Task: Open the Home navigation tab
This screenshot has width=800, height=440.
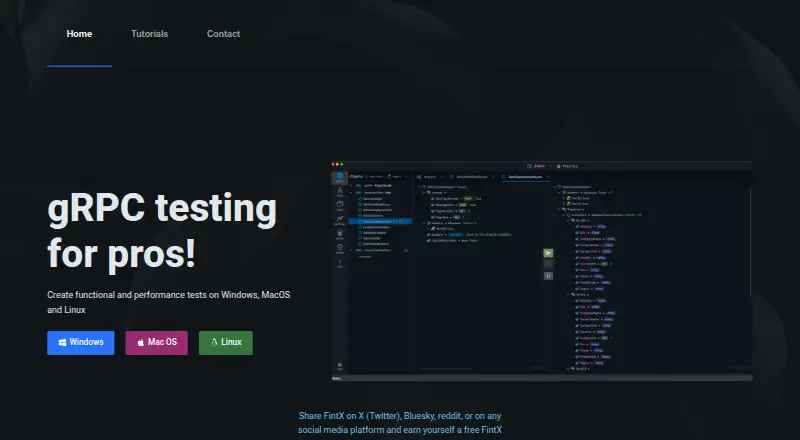Action: point(79,34)
